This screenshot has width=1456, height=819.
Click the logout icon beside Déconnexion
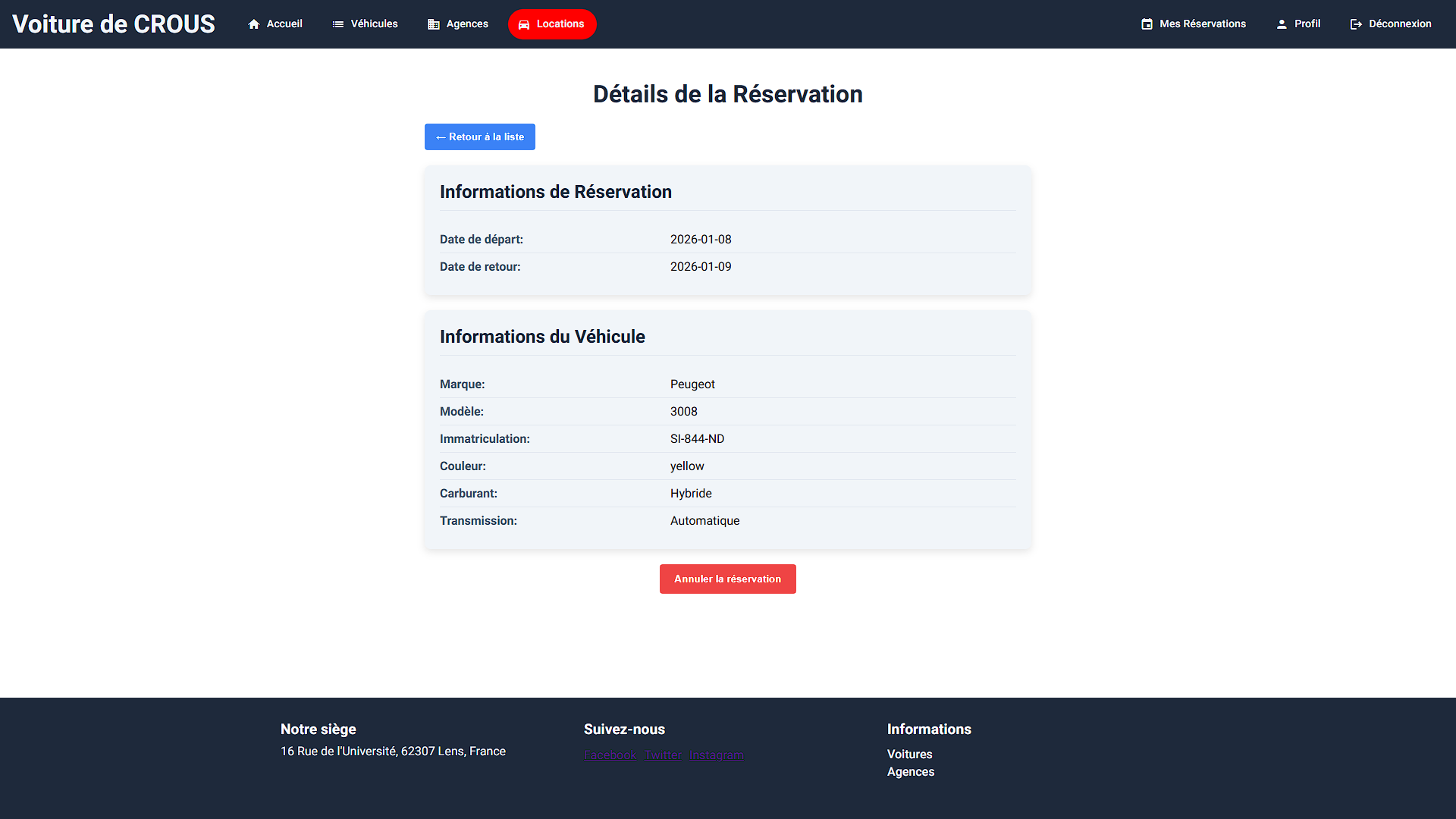(1355, 24)
